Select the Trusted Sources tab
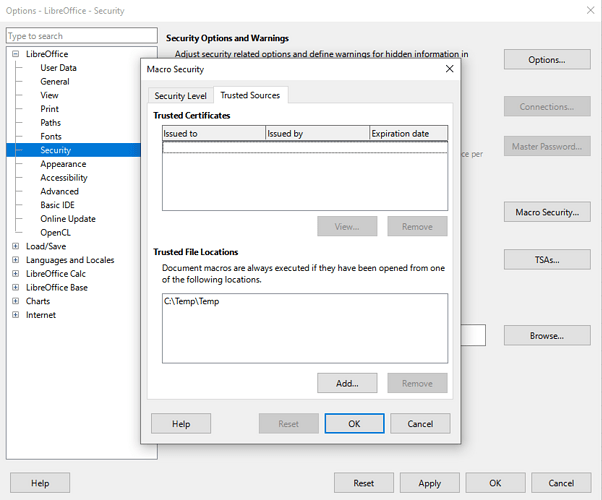Viewport: 602px width, 500px height. click(250, 96)
